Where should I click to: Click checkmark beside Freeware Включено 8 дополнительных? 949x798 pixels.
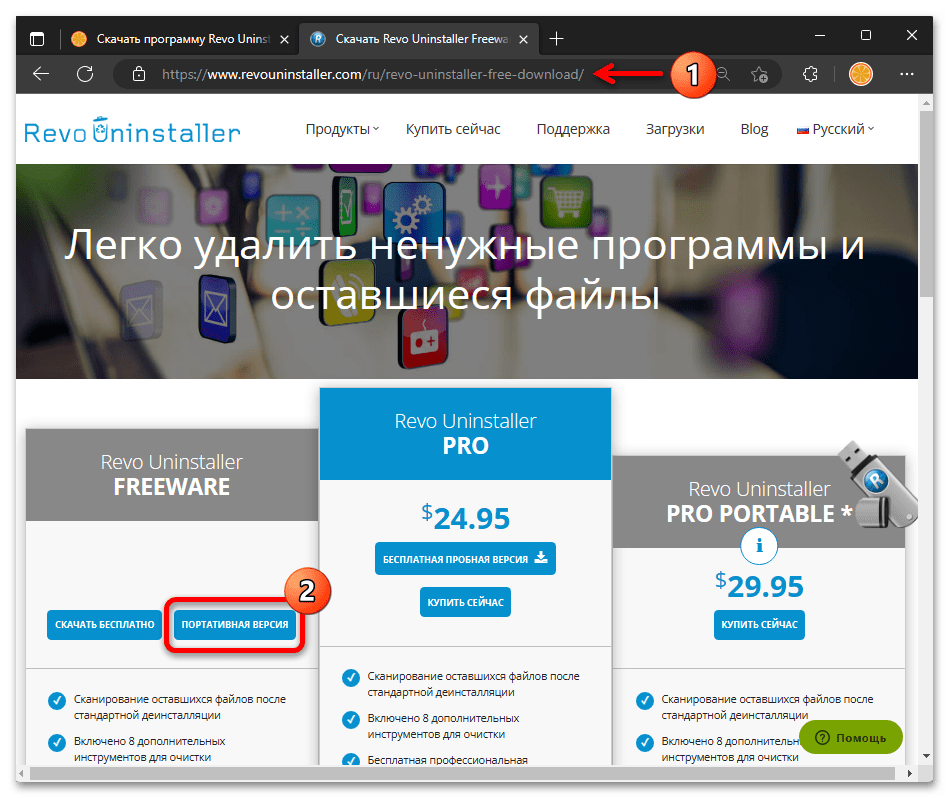pos(57,743)
